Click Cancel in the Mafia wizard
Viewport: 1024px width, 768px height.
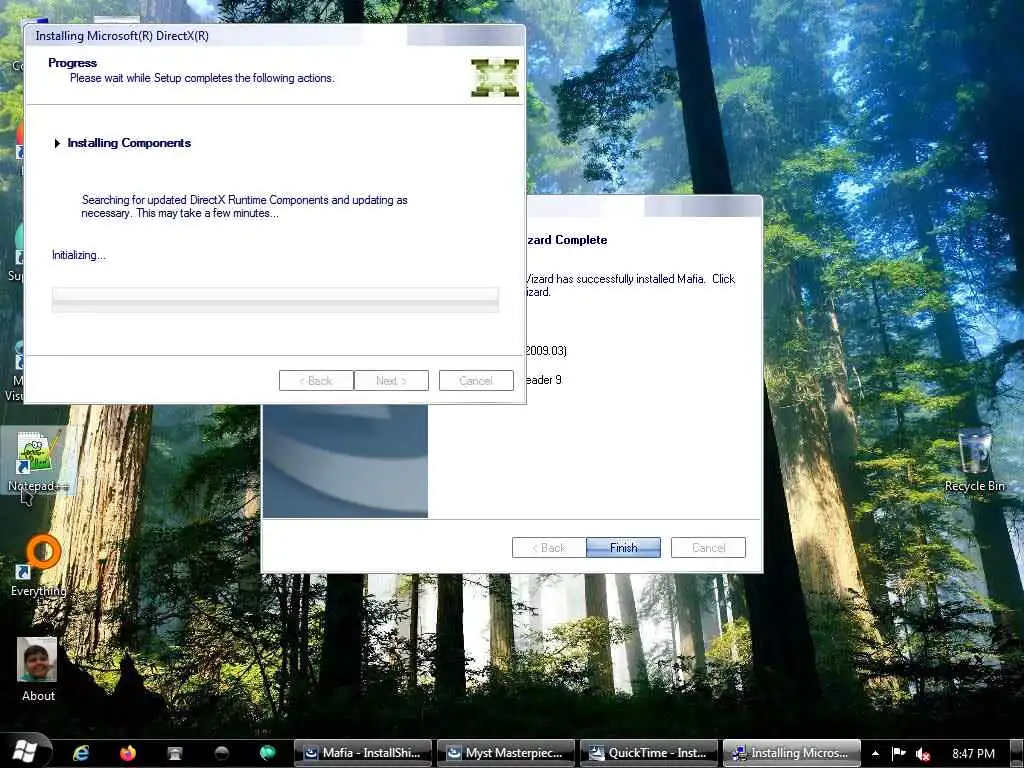coord(708,547)
